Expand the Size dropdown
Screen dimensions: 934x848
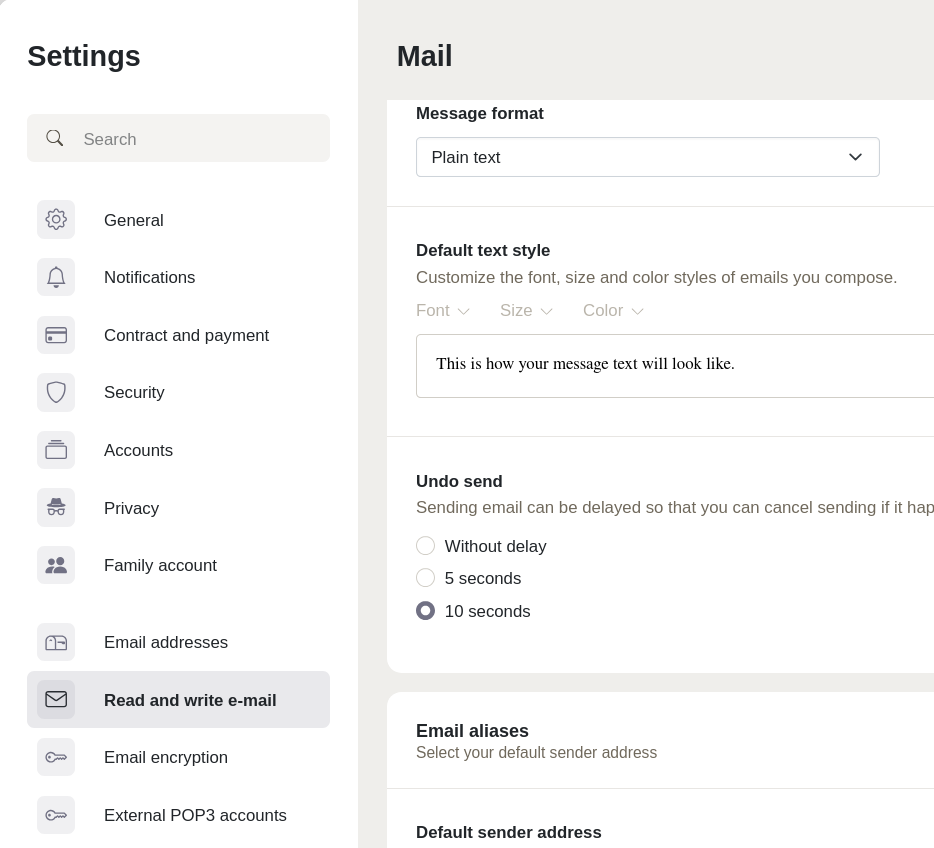pyautogui.click(x=526, y=311)
